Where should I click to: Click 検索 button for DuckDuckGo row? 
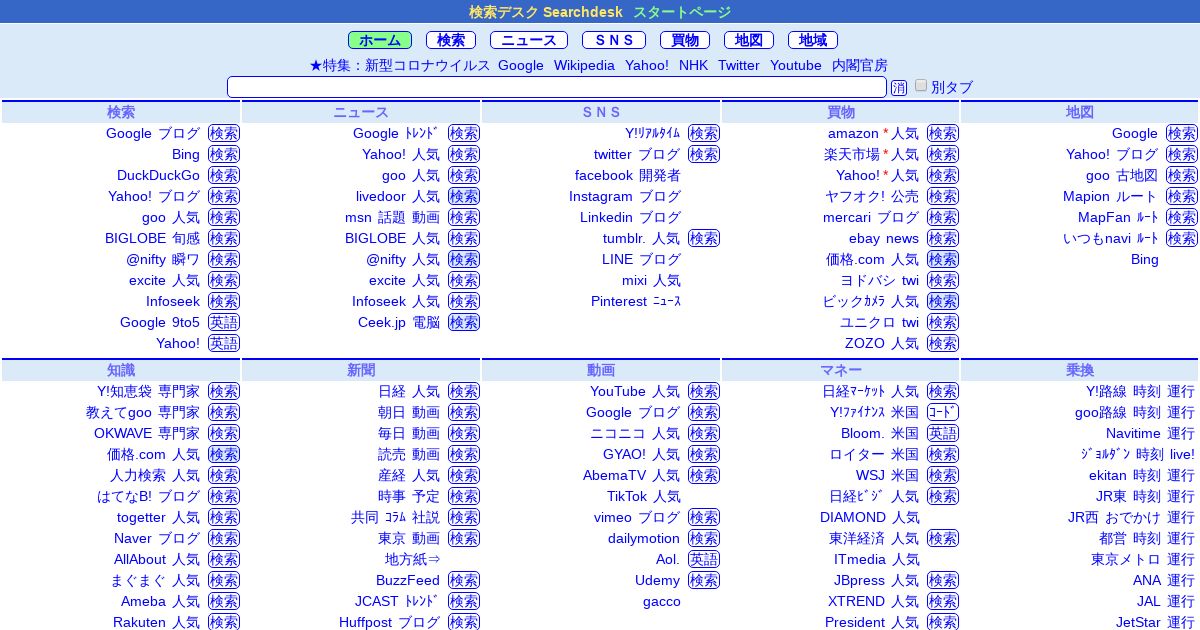pos(224,175)
